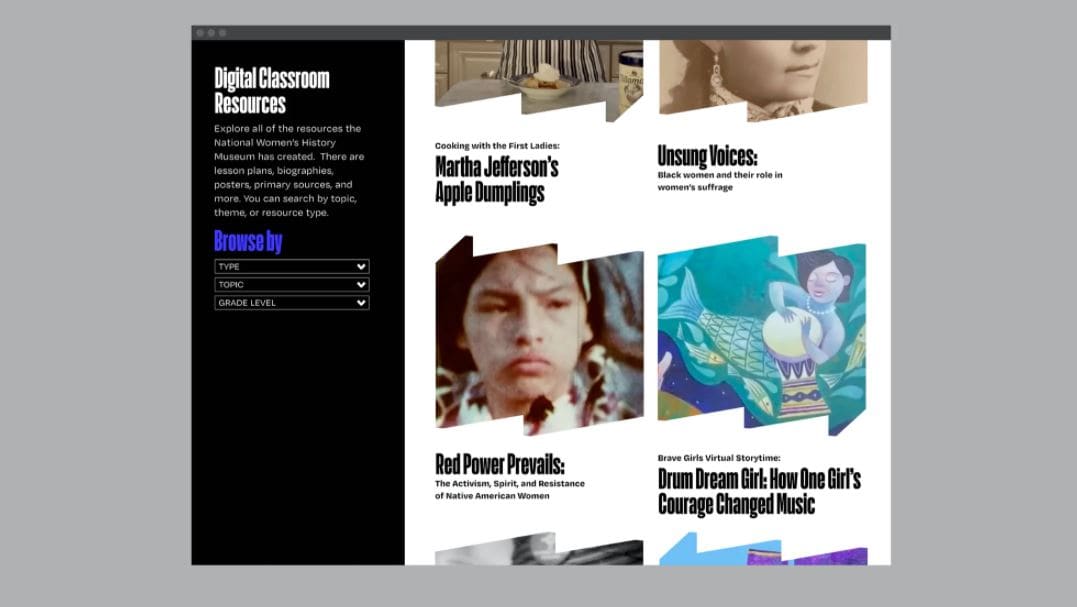Click the Unsung Voices headline

pyautogui.click(x=707, y=157)
